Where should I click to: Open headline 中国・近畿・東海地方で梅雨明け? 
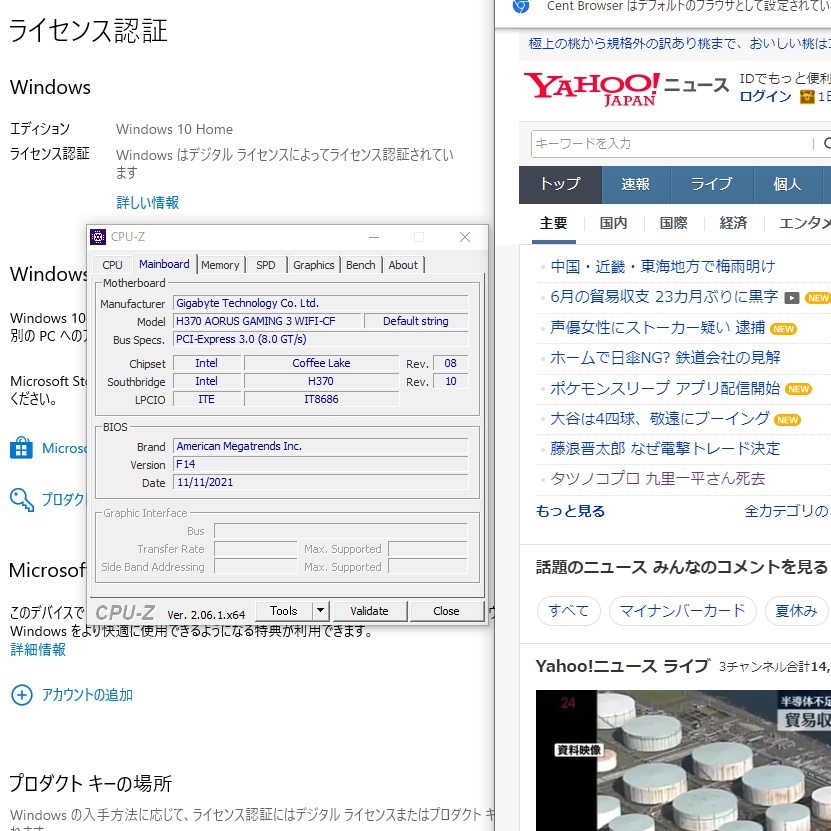(662, 266)
